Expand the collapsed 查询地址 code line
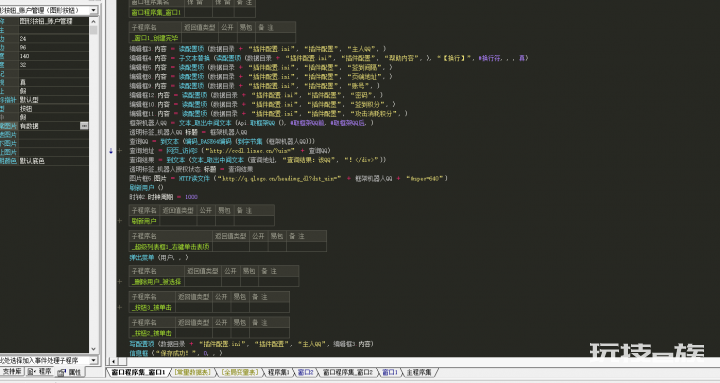Screen dimensions: 720x383 [120, 151]
